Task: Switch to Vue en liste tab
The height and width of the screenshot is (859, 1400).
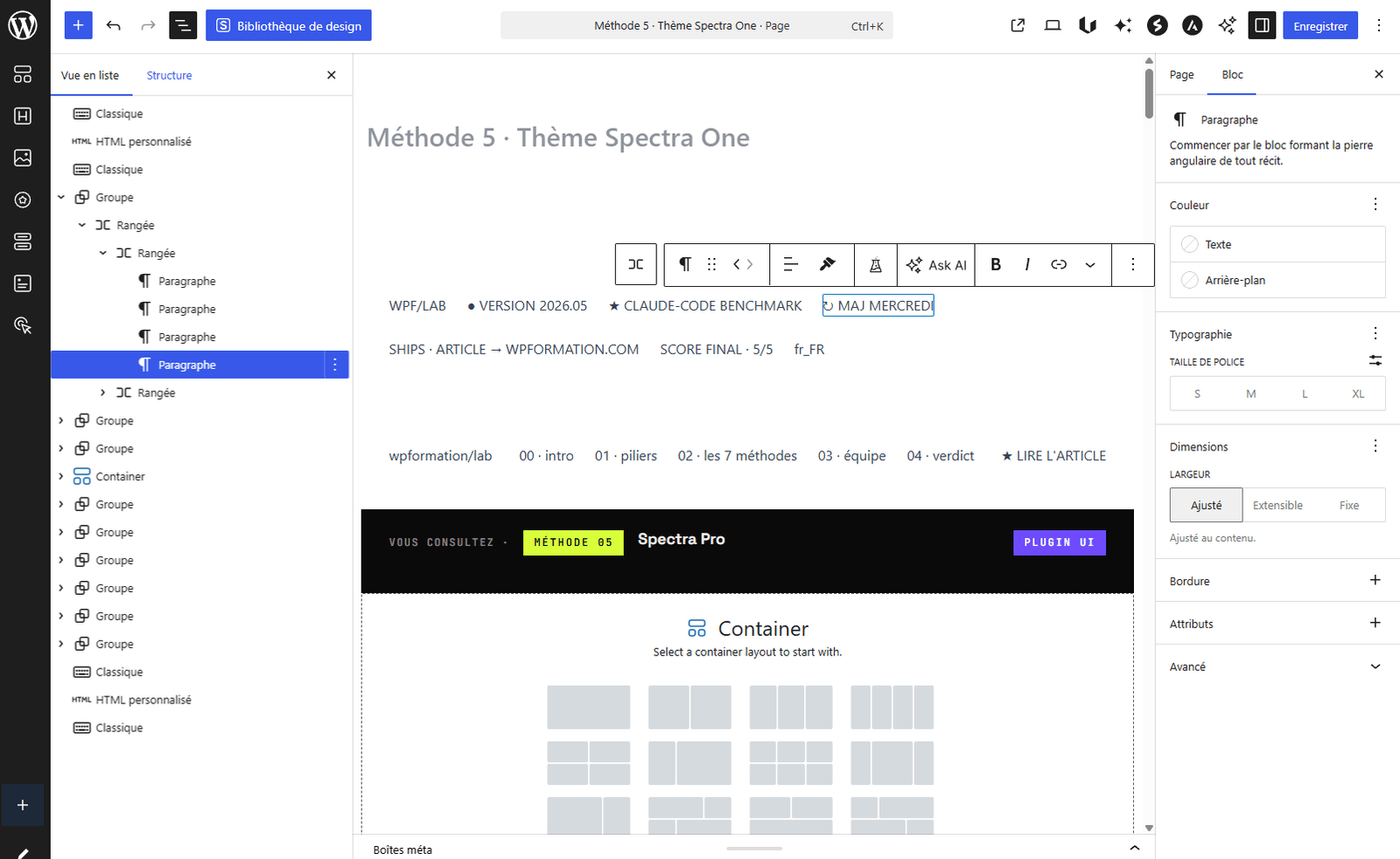Action: tap(90, 75)
